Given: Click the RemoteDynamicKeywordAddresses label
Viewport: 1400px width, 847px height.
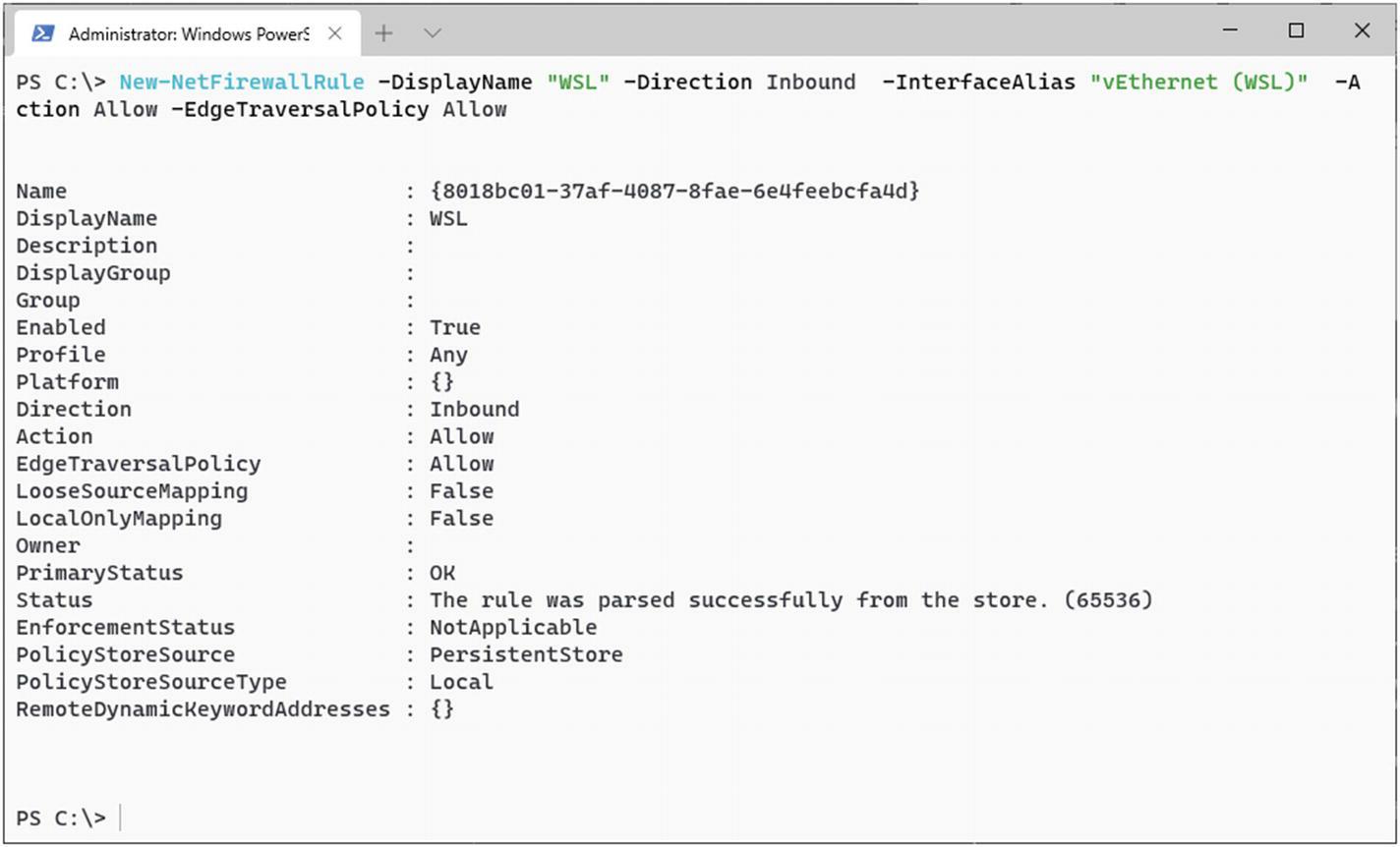Looking at the screenshot, I should (203, 708).
